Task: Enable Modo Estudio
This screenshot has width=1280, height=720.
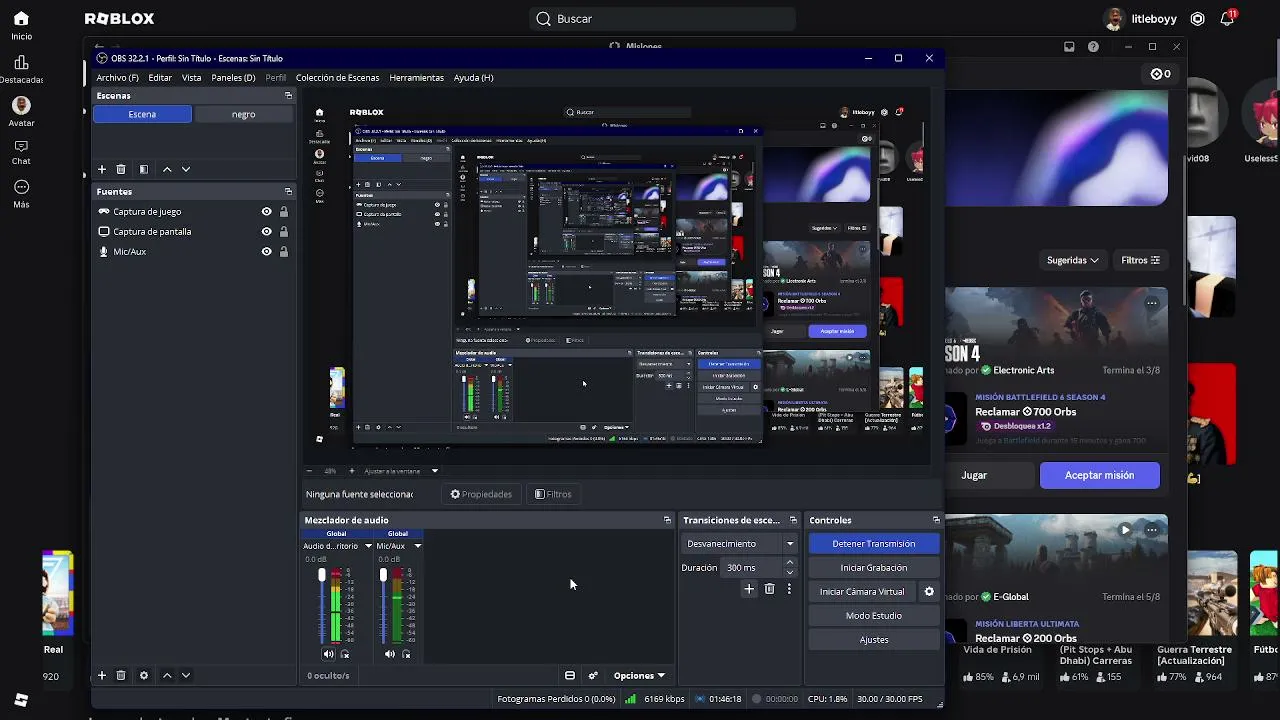Action: point(874,616)
